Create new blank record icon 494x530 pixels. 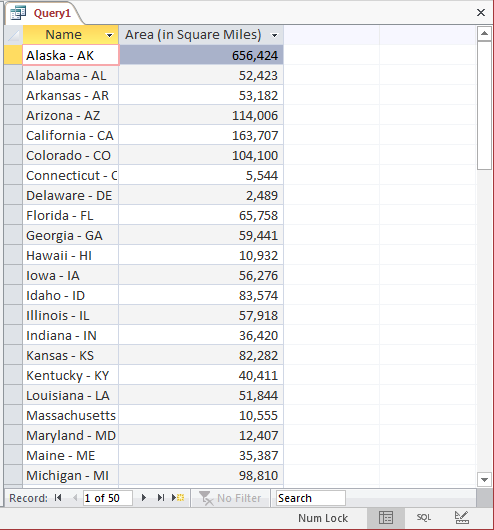[178, 498]
